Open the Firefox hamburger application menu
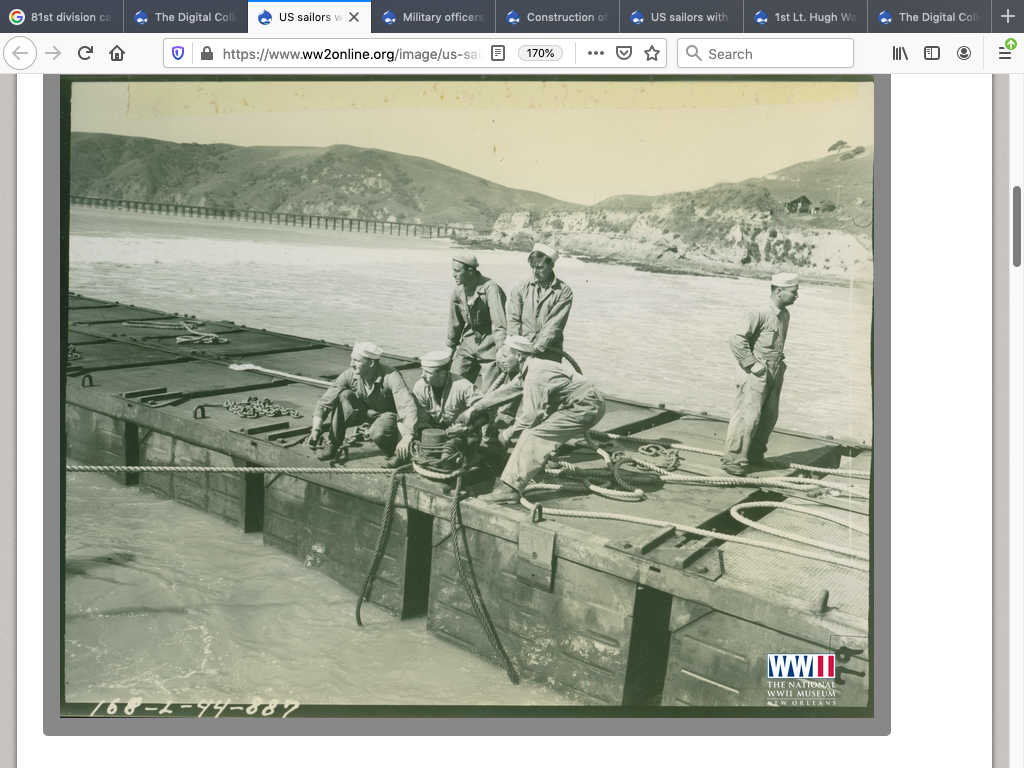The width and height of the screenshot is (1024, 768). (x=1005, y=53)
